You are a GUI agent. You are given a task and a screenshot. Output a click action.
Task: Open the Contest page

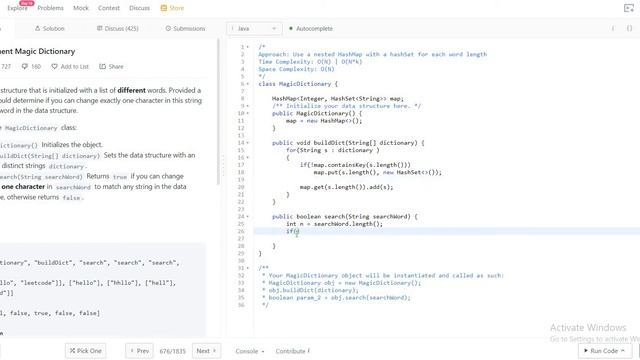tap(109, 8)
